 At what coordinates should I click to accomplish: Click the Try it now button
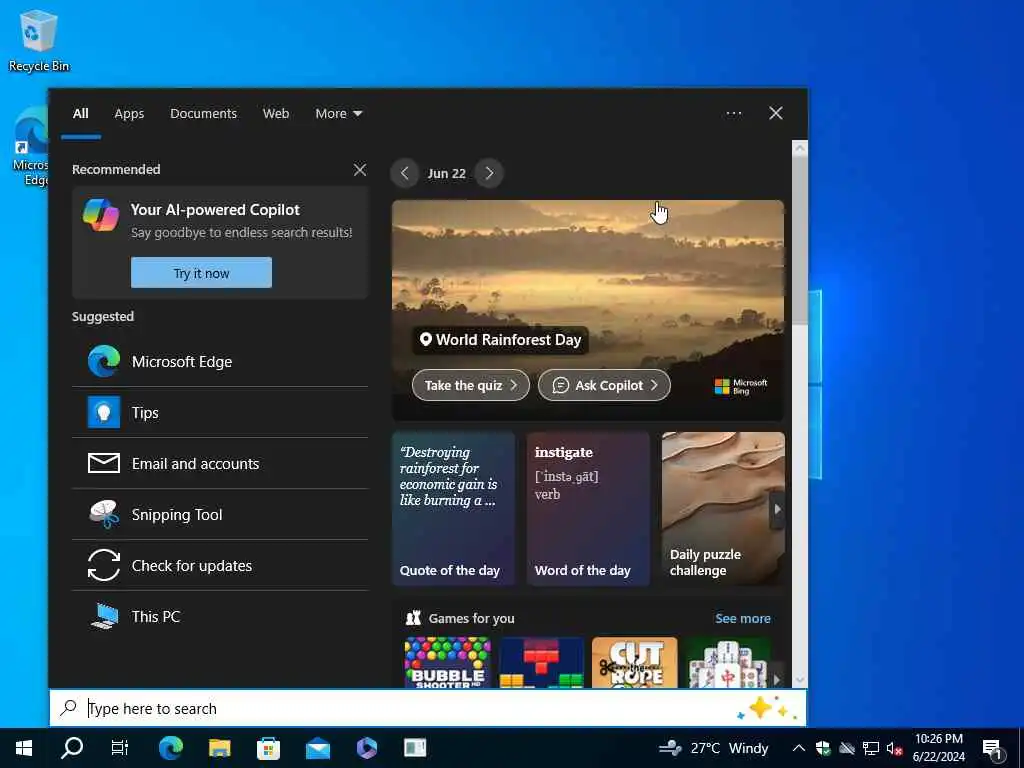(201, 273)
